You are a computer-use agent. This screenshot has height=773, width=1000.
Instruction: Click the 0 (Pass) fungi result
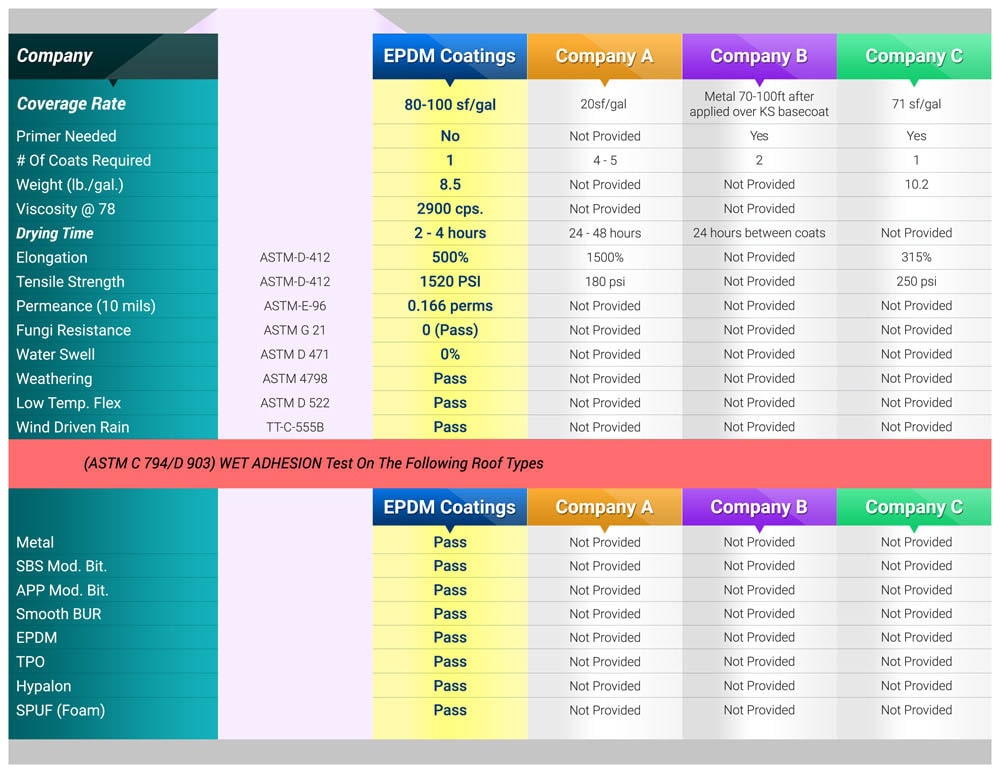coord(450,330)
